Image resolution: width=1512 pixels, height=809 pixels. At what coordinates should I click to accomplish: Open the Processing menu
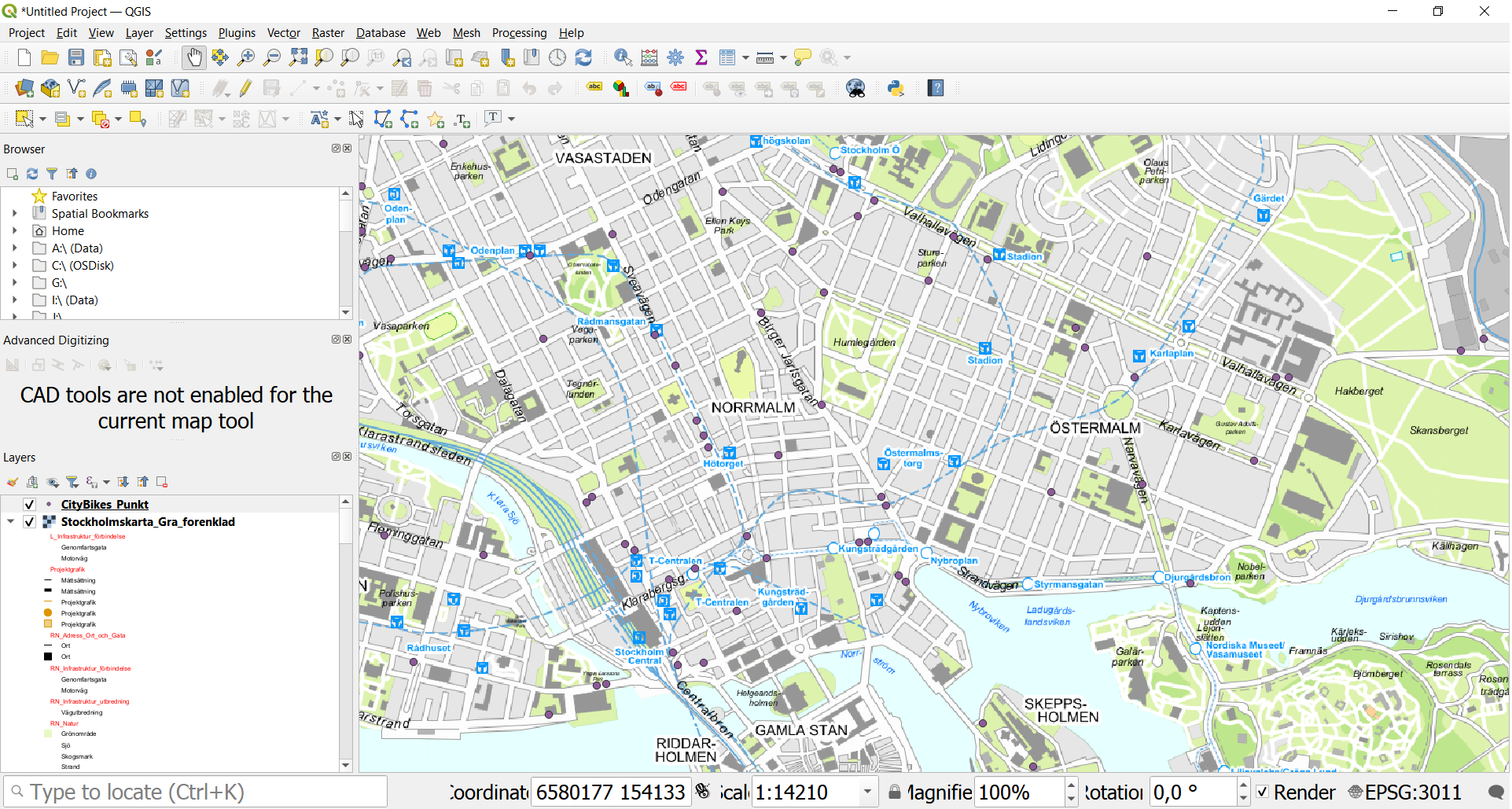519,33
